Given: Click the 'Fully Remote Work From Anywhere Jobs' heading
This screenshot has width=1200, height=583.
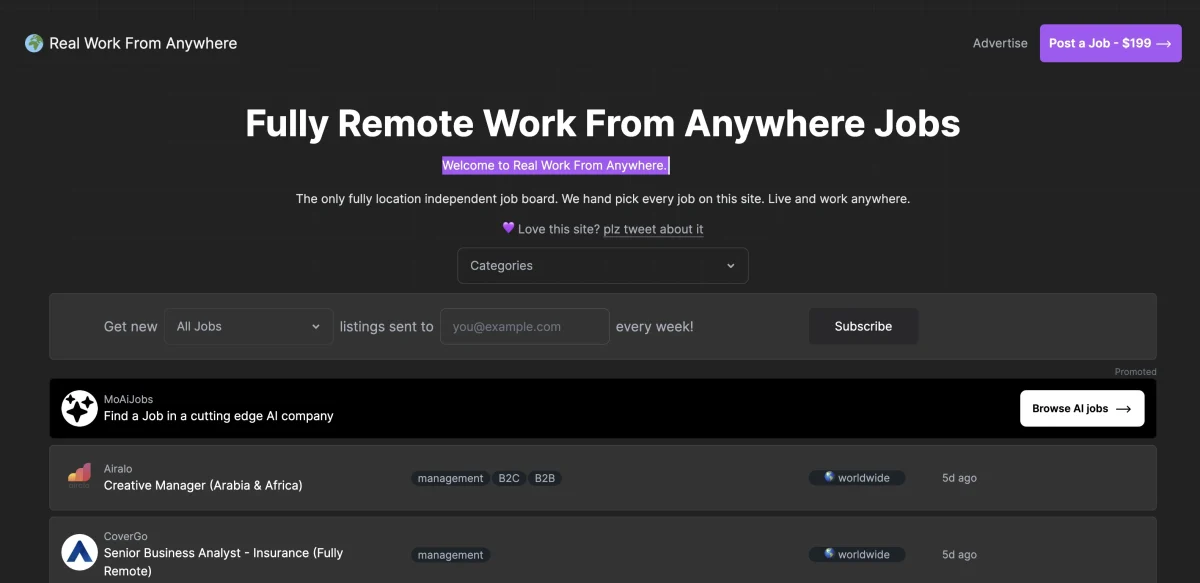Looking at the screenshot, I should pyautogui.click(x=603, y=123).
